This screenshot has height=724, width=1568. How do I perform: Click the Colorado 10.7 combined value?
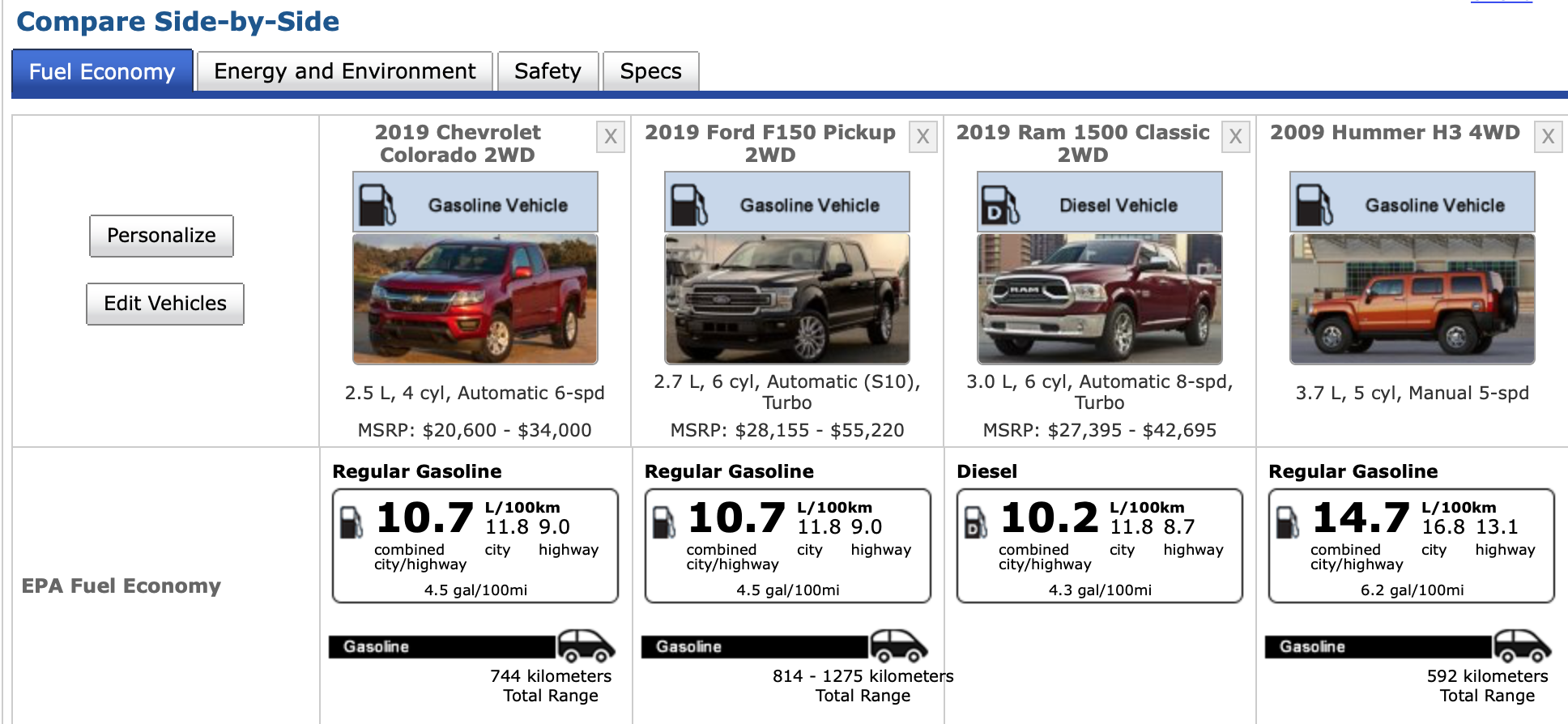tap(425, 517)
